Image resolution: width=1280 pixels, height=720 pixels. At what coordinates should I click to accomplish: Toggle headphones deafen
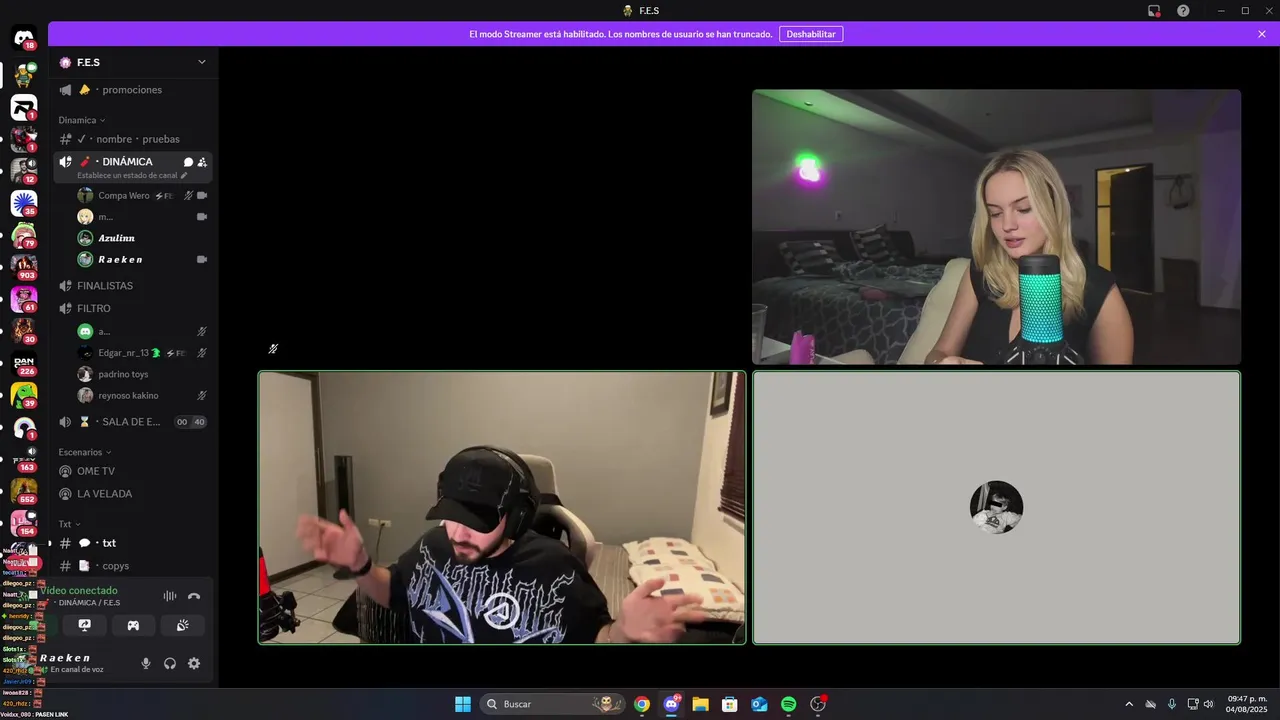[x=170, y=663]
